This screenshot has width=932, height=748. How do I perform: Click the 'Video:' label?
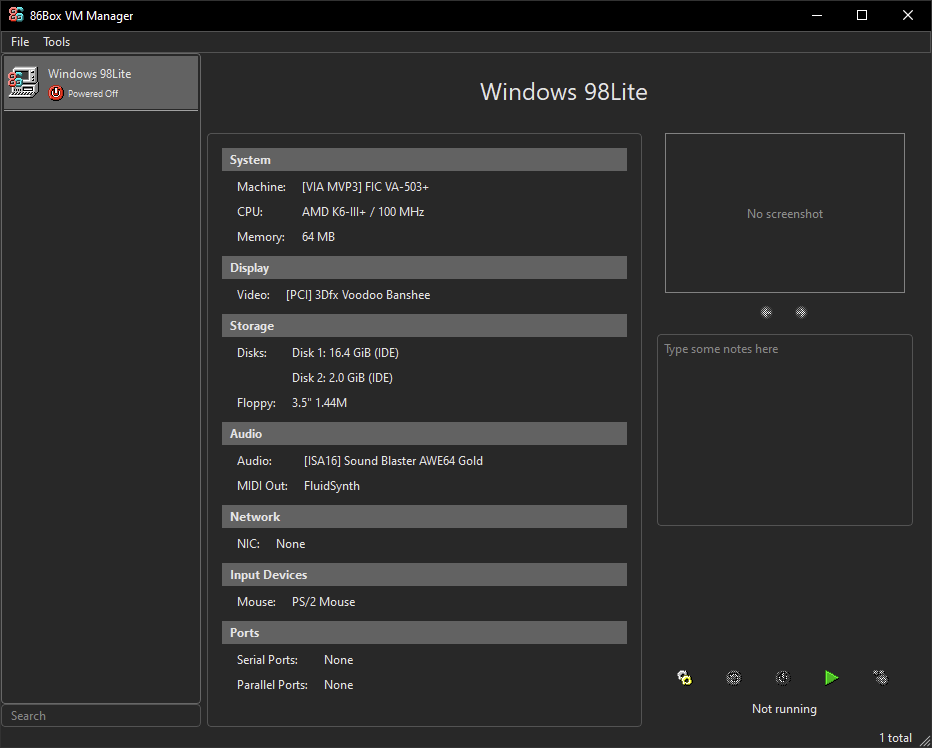253,295
